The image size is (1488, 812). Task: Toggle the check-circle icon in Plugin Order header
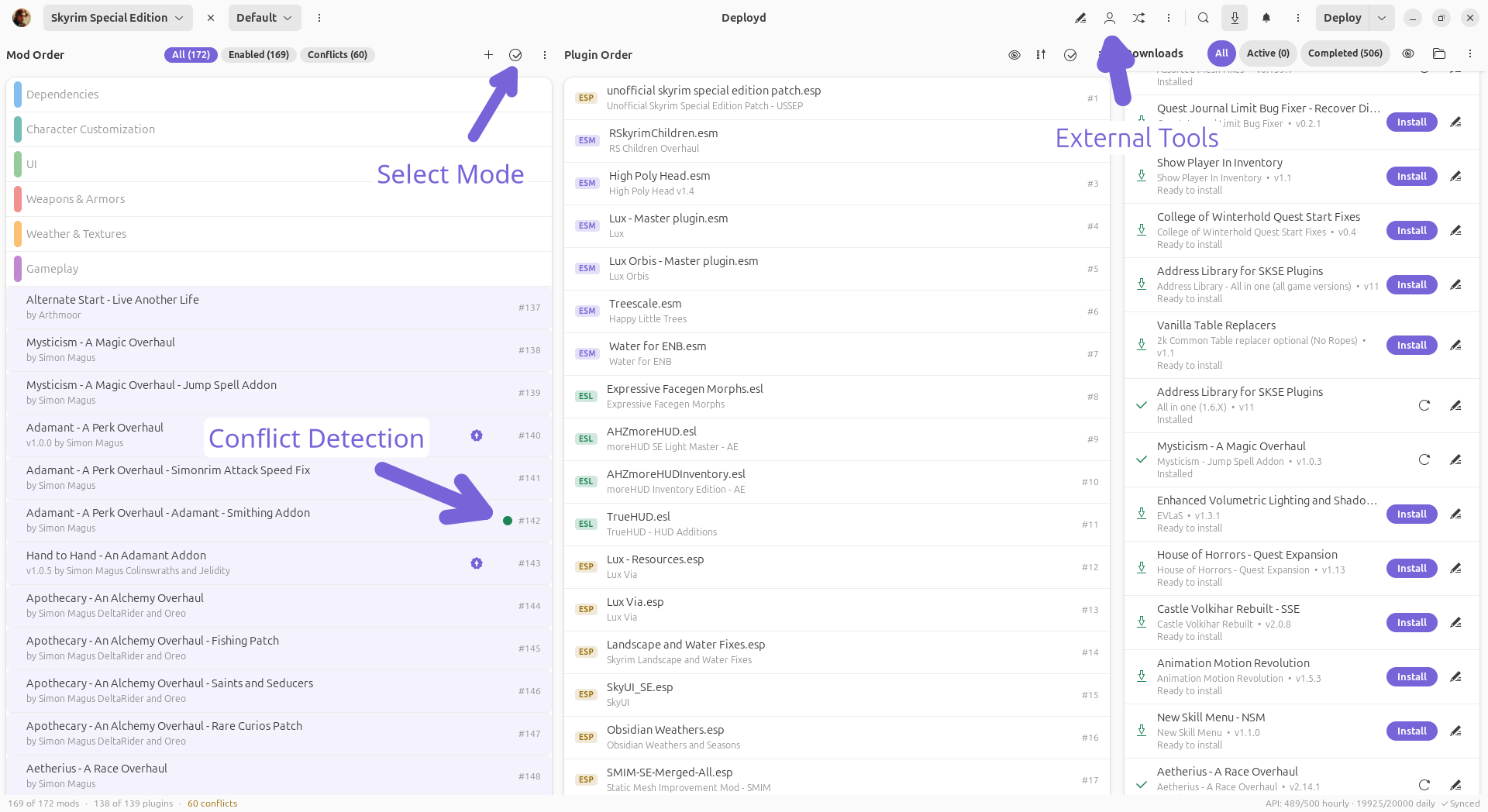click(1070, 55)
